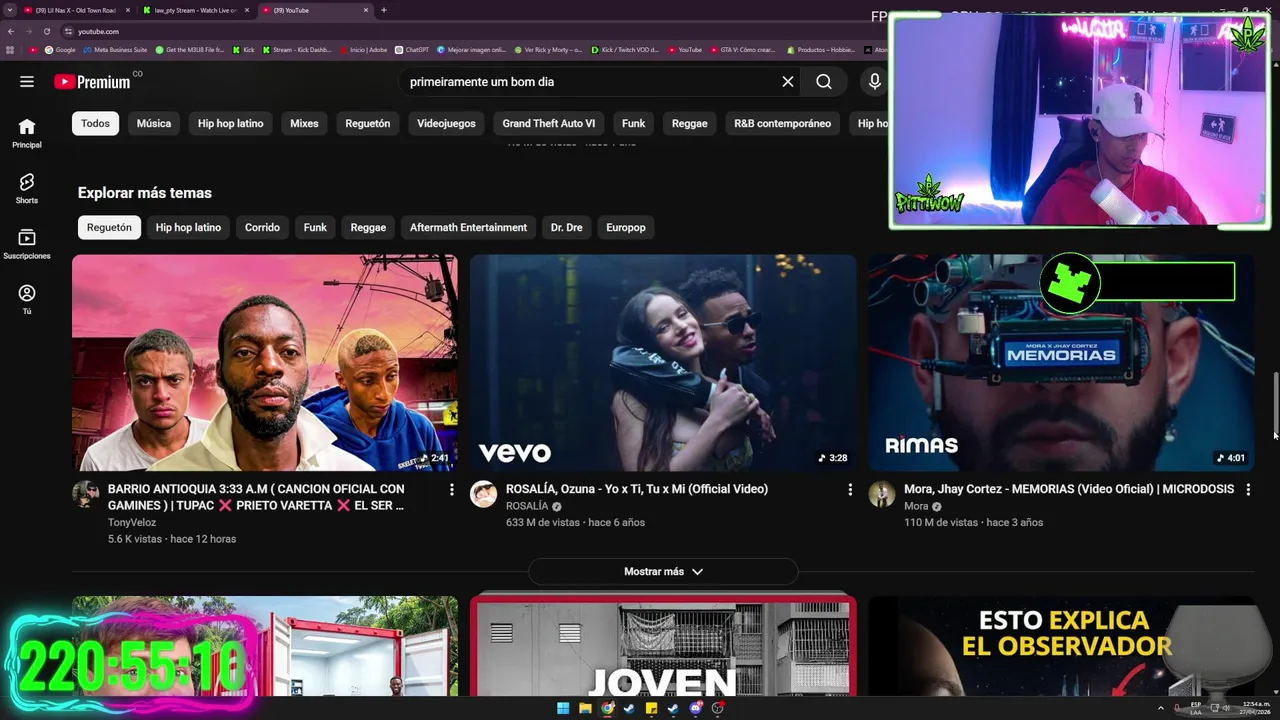Clear the search box text
1280x720 pixels.
point(788,82)
